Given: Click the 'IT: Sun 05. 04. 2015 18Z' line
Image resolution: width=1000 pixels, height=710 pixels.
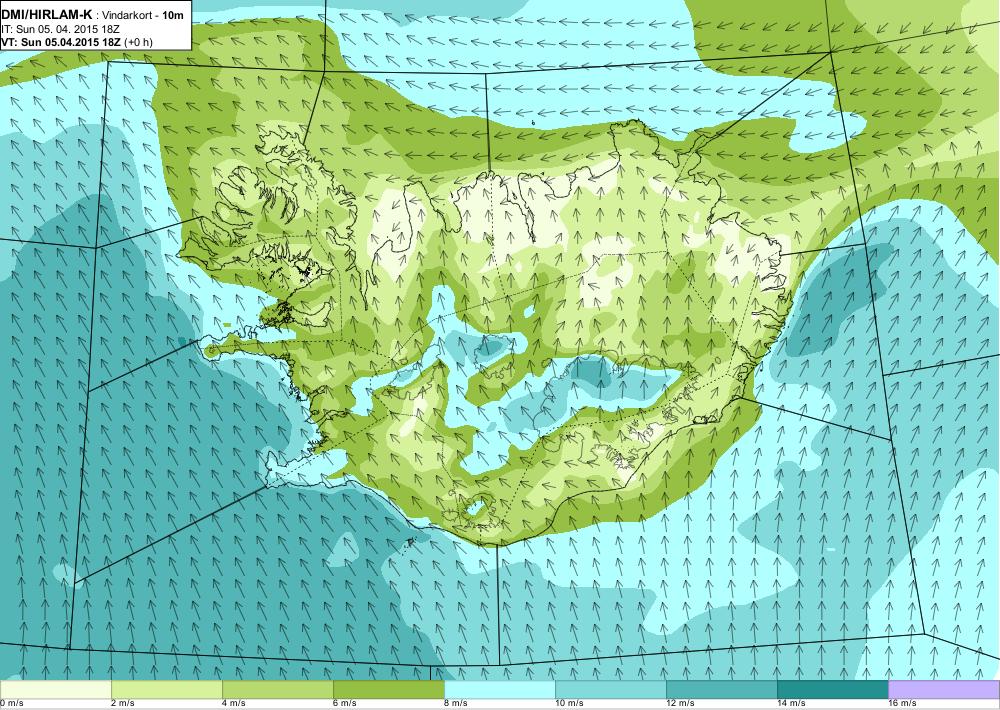Looking at the screenshot, I should (x=60, y=29).
